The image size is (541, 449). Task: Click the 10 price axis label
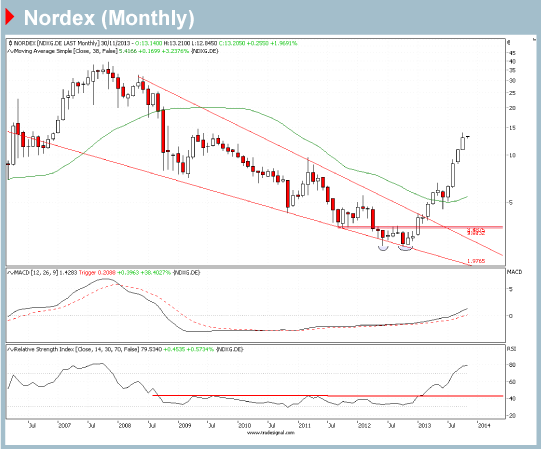coord(512,155)
